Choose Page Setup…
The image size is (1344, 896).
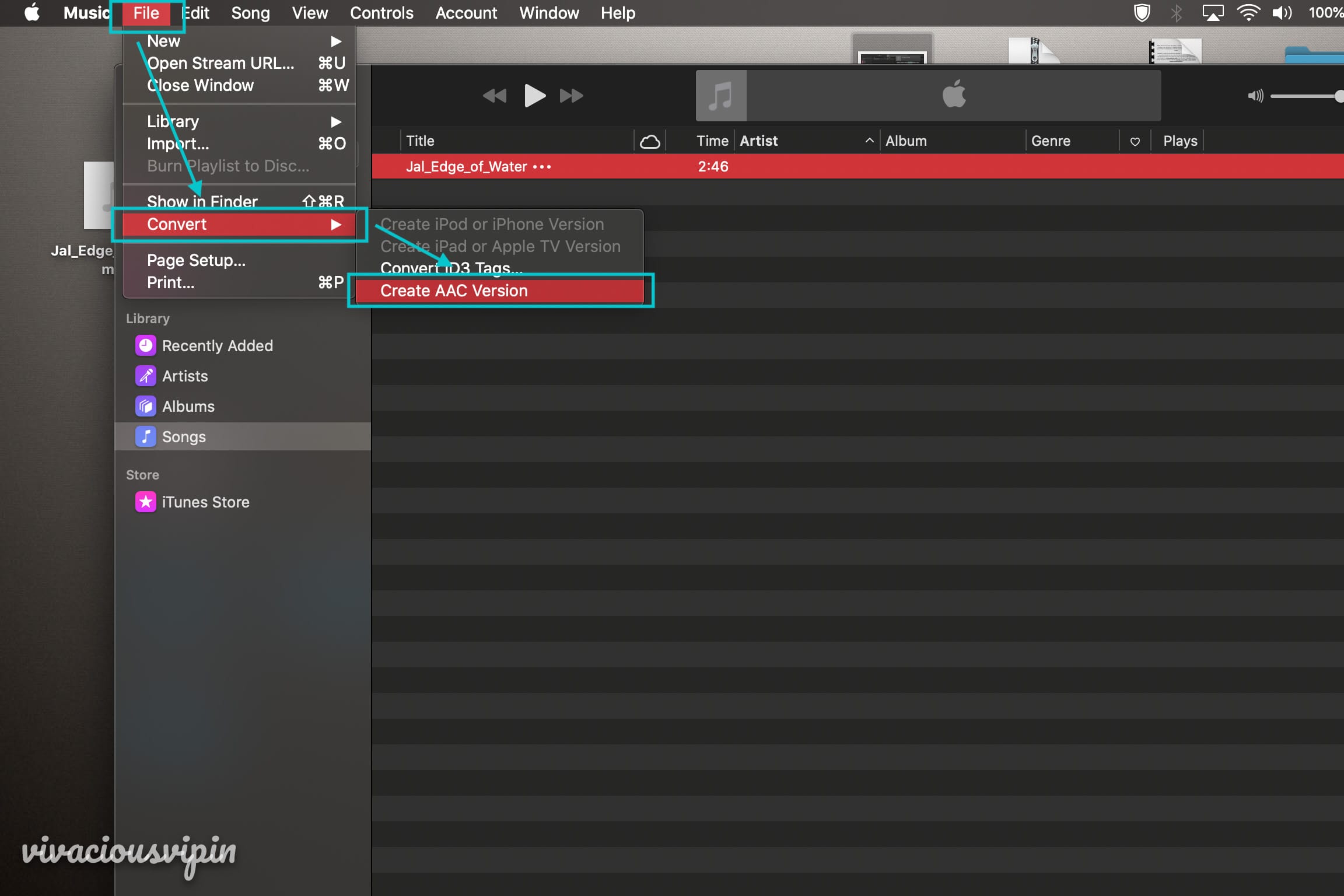pos(239,260)
